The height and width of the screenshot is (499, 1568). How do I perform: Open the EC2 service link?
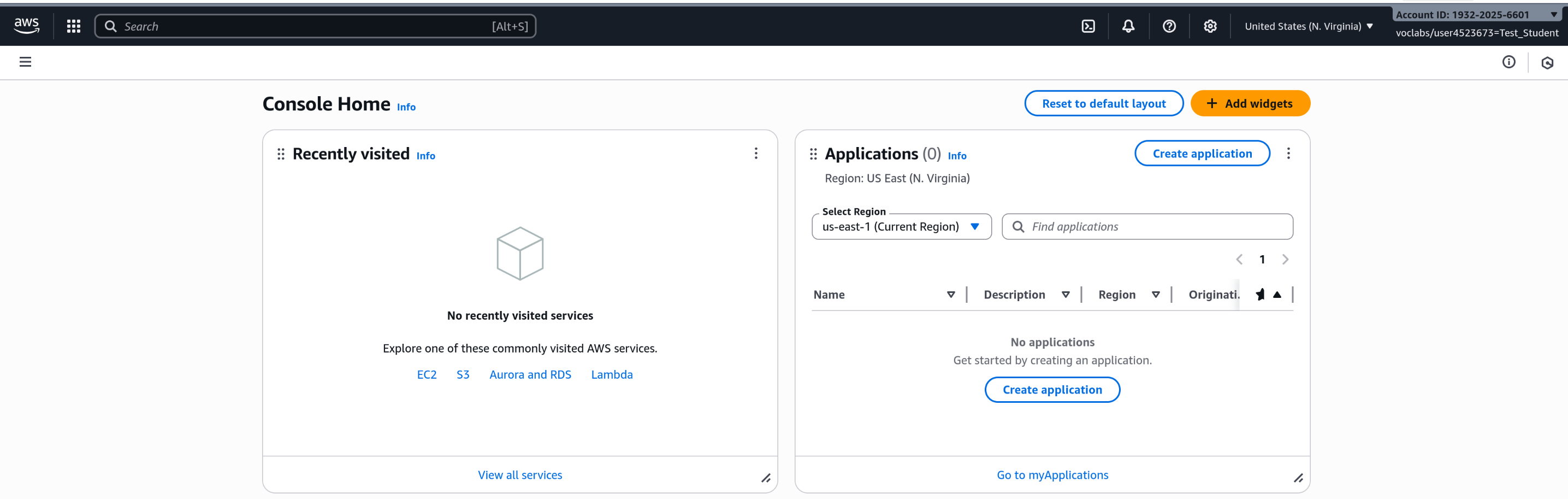tap(426, 375)
